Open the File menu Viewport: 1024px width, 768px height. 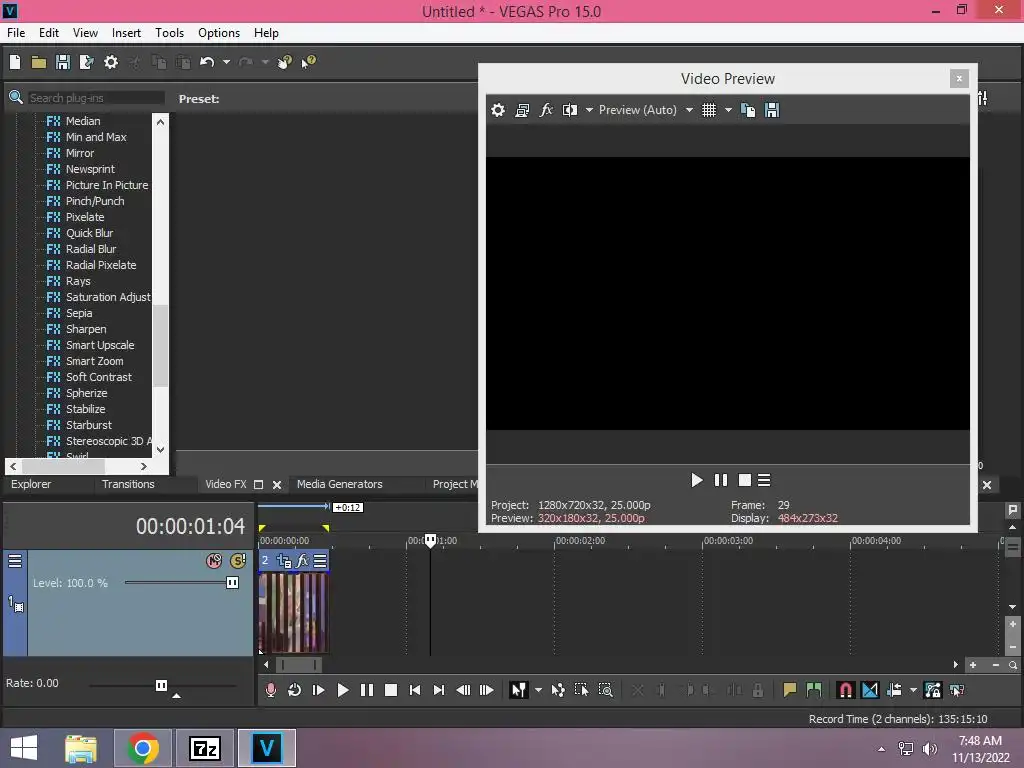coord(16,33)
